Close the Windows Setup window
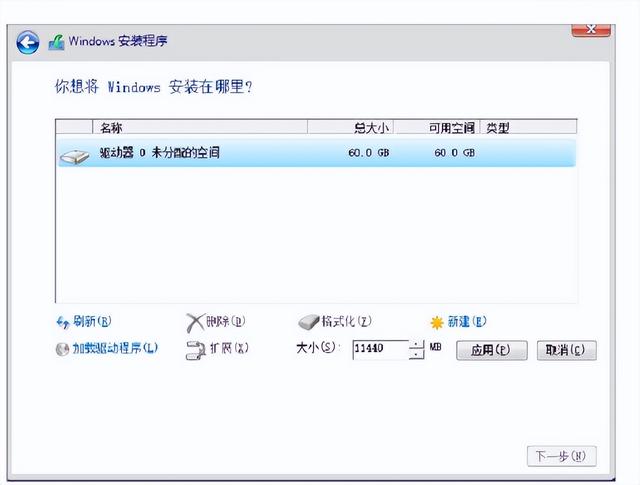 coord(591,30)
